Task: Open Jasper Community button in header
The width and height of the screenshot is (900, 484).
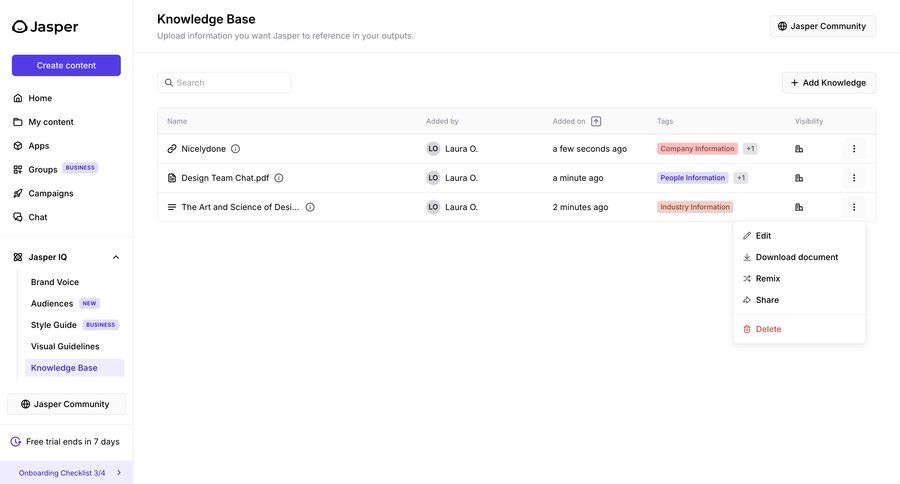Action: pyautogui.click(x=823, y=26)
